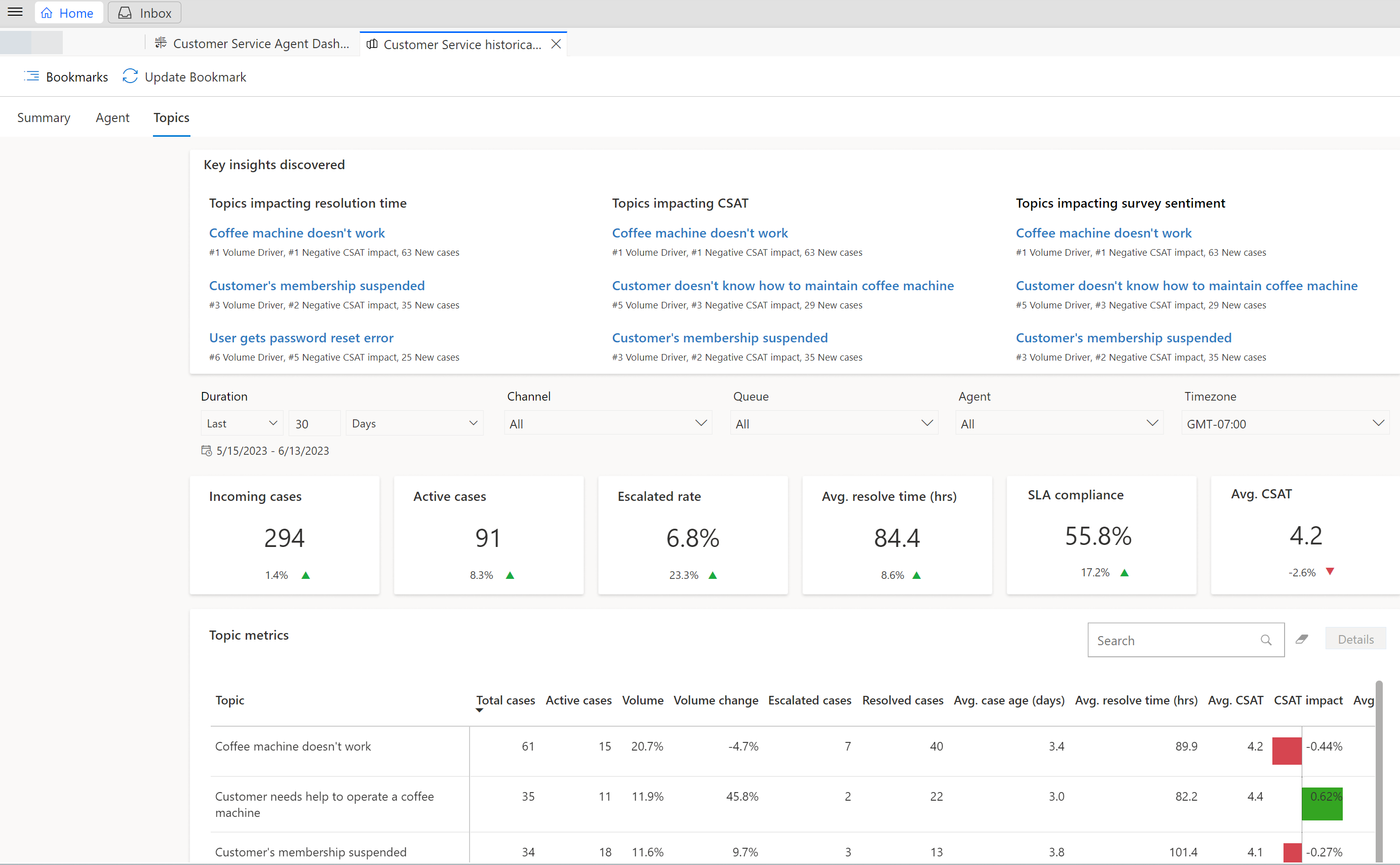Sort by Avg. CSAT column header
The image size is (1400, 865).
tap(1235, 700)
